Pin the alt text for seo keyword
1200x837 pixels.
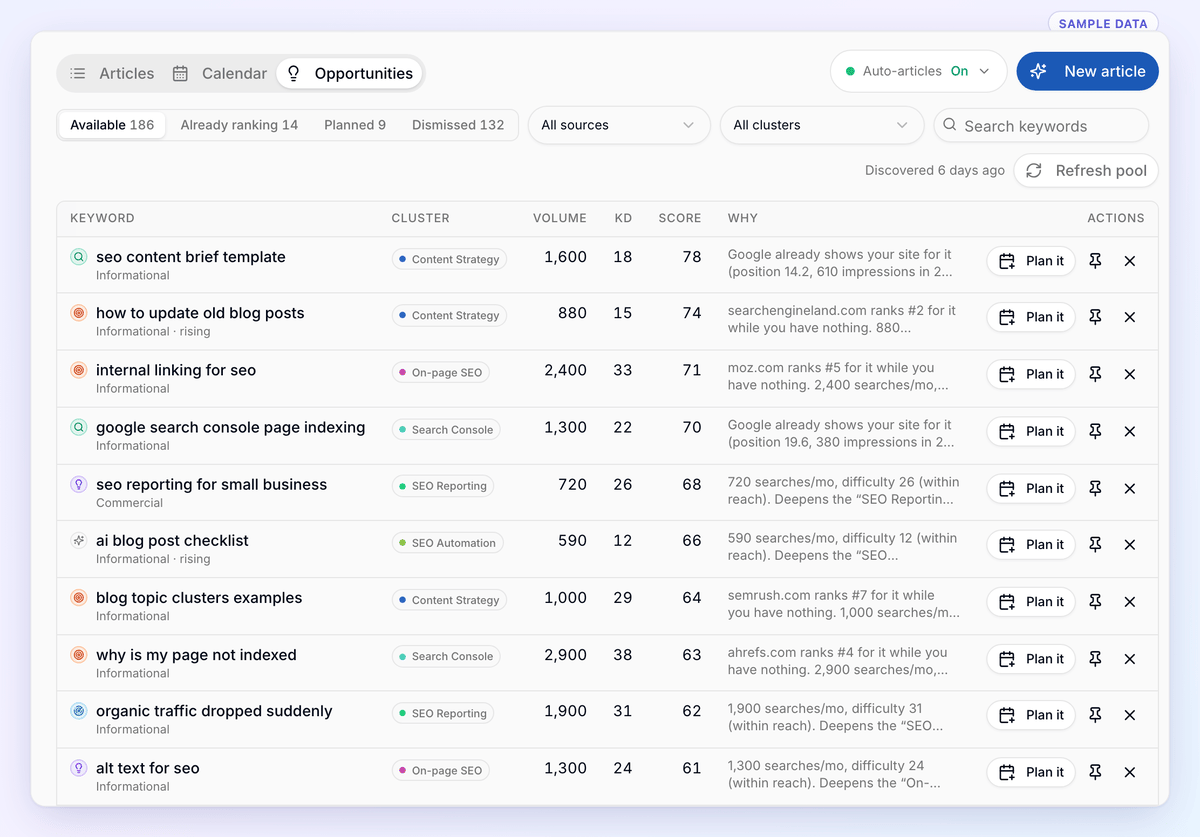tap(1095, 772)
